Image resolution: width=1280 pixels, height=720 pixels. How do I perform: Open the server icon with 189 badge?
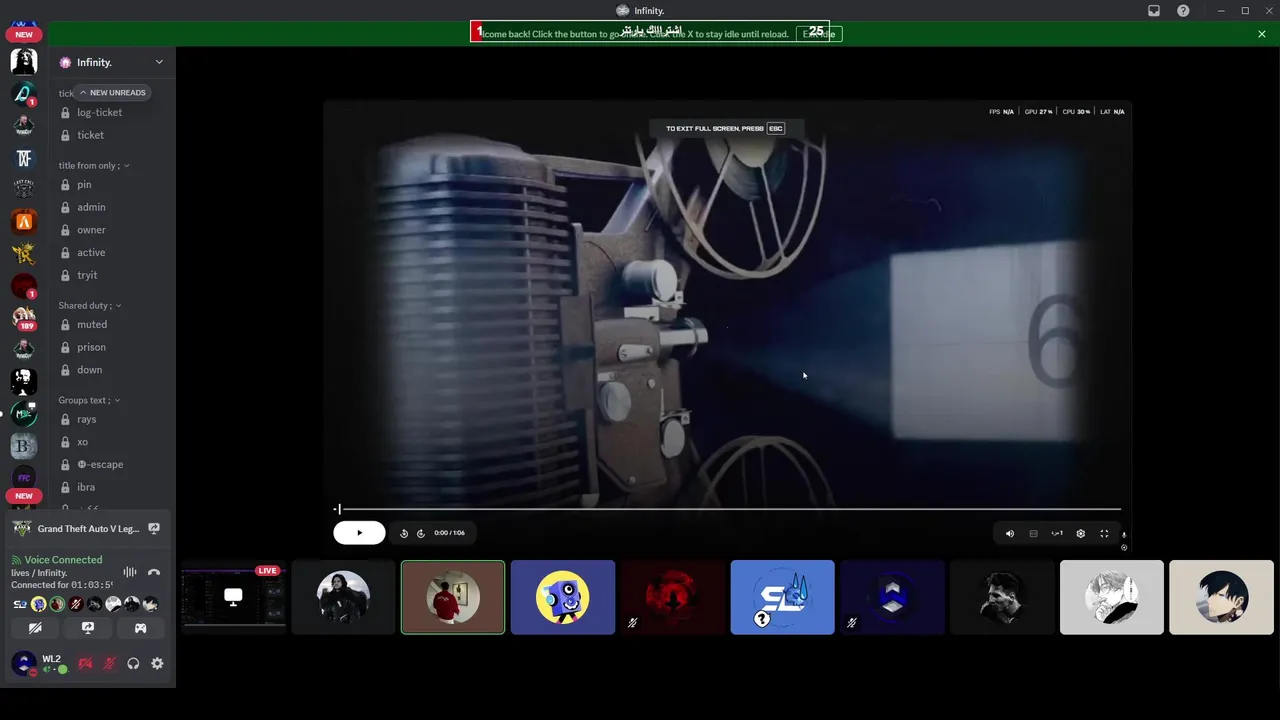(24, 318)
